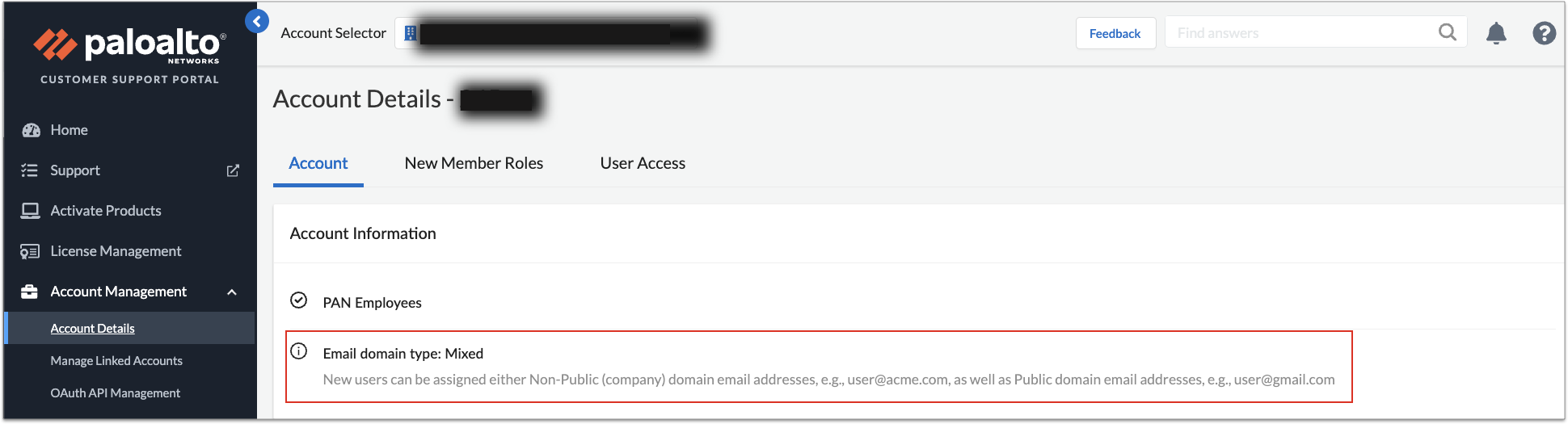Screen dimensions: 1568x424
Task: Click the building icon in Account Selector
Action: 411,33
